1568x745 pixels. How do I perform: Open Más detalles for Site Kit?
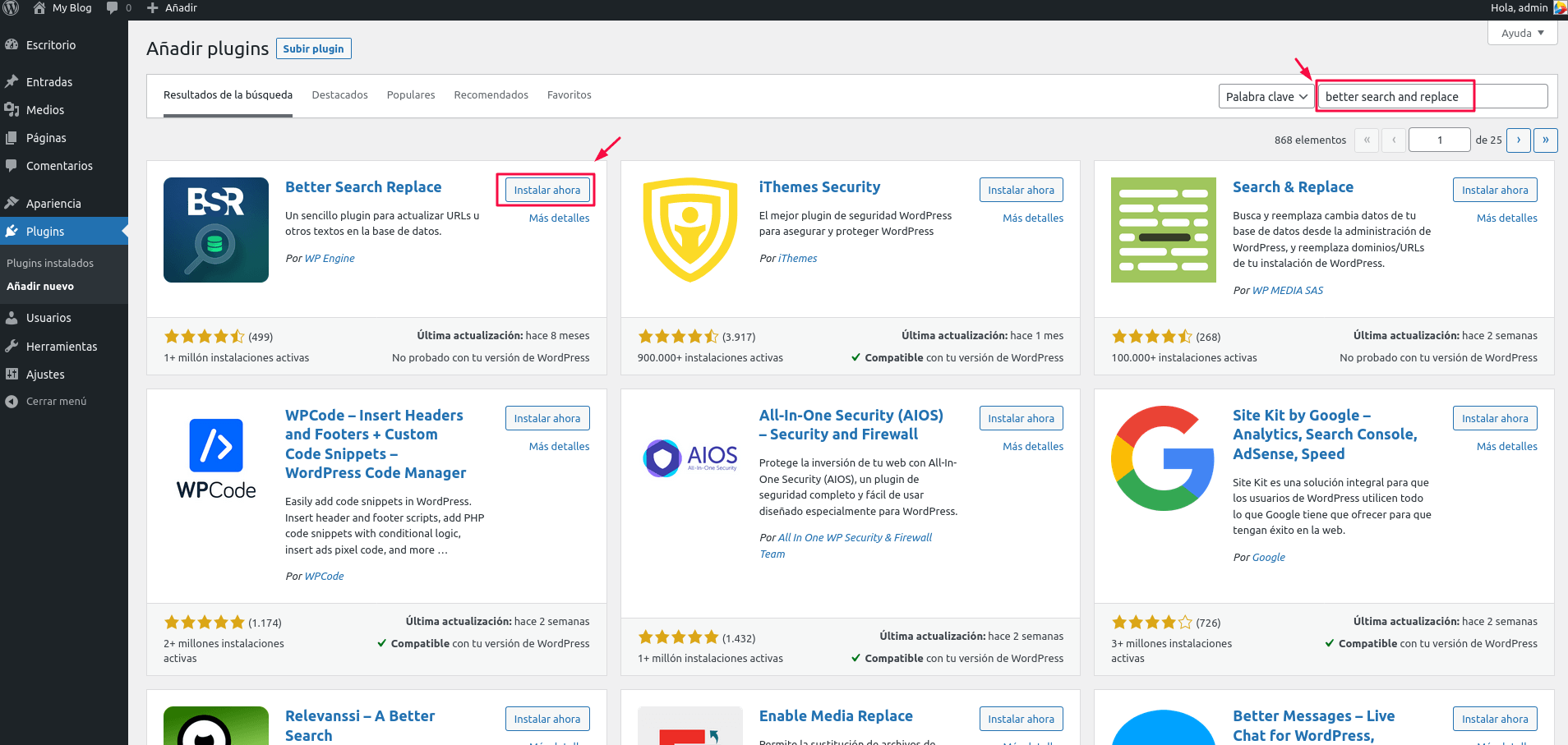(1506, 446)
